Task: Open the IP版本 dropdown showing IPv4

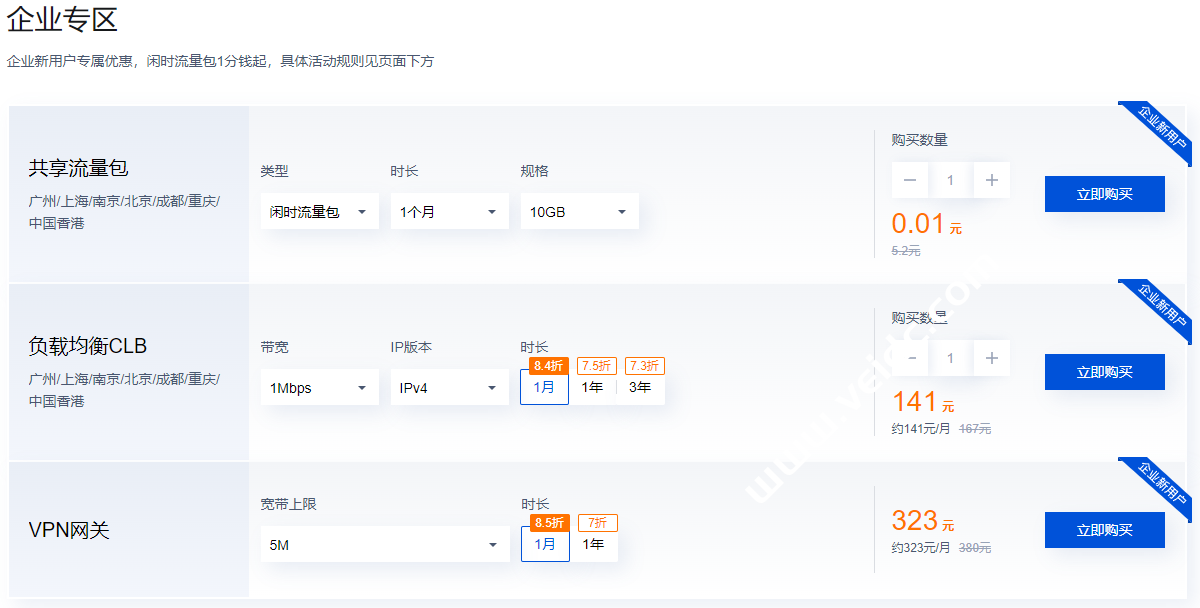Action: (450, 388)
